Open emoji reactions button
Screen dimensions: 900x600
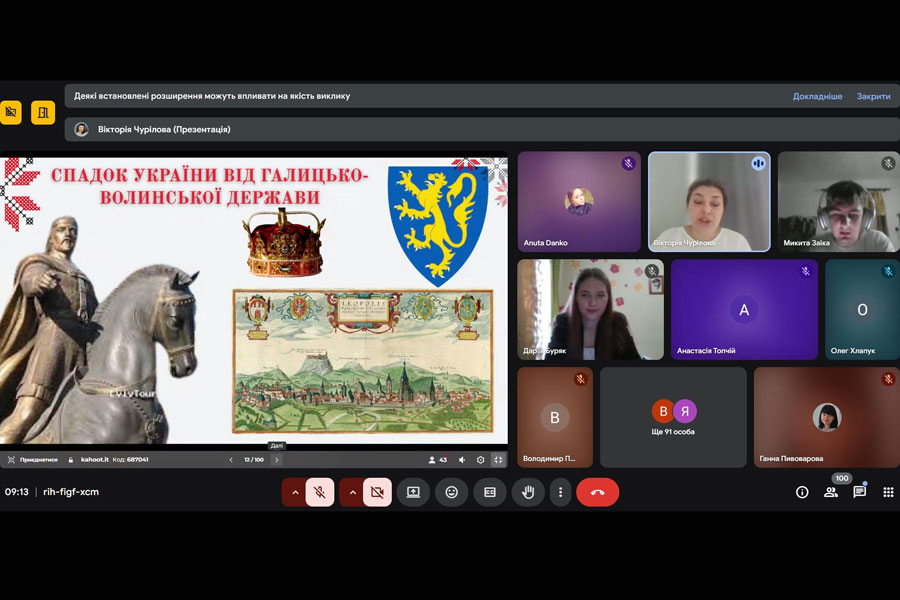click(452, 492)
